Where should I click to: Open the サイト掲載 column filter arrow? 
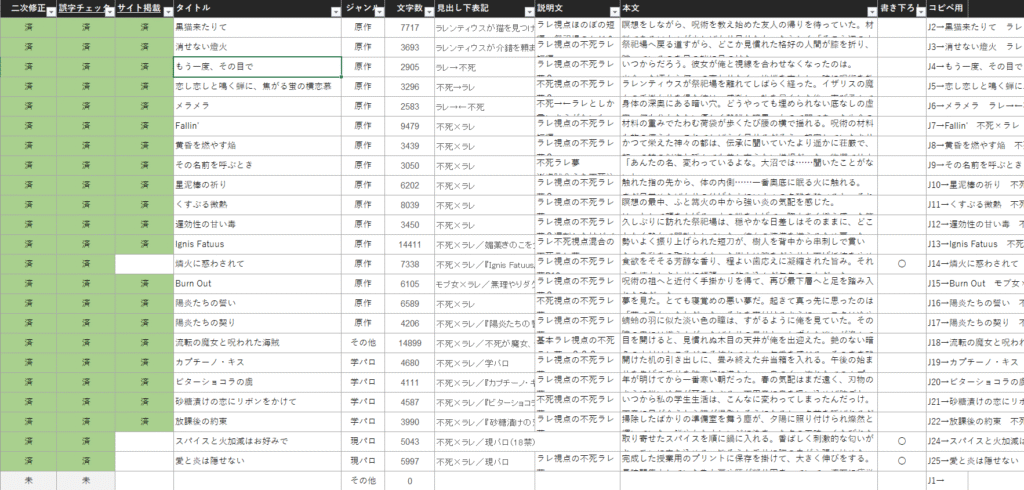[x=166, y=10]
